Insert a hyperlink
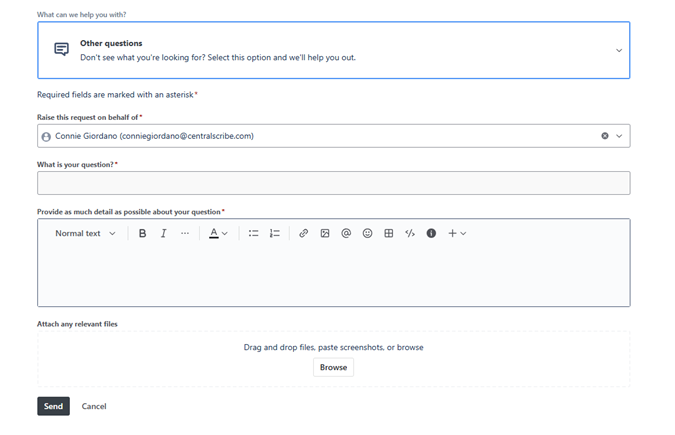Image resolution: width=675 pixels, height=435 pixels. click(x=303, y=233)
